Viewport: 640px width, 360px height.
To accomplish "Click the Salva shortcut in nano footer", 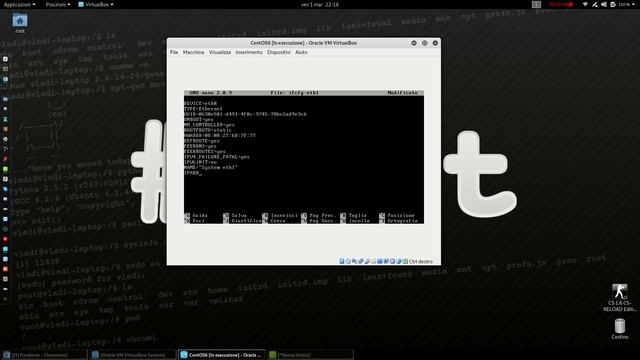I will pyautogui.click(x=236, y=215).
